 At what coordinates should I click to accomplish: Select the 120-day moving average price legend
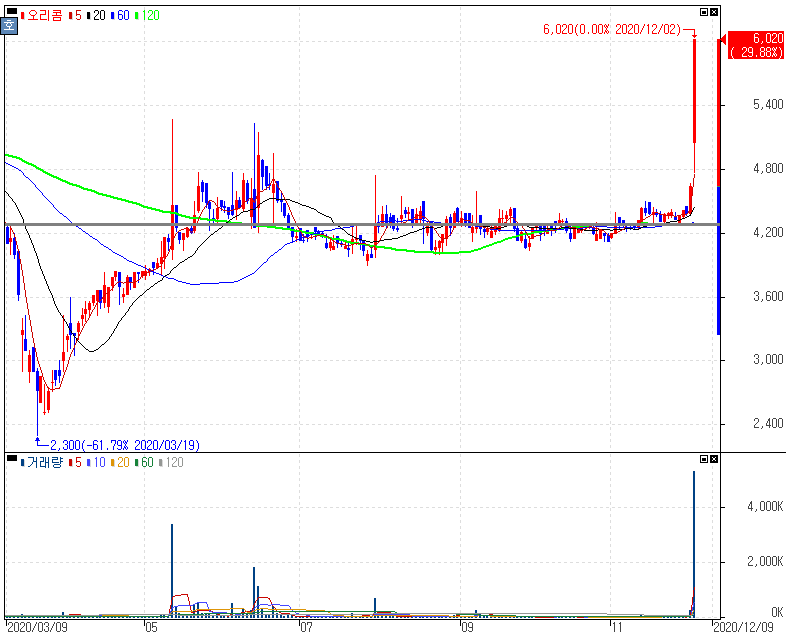click(x=147, y=16)
